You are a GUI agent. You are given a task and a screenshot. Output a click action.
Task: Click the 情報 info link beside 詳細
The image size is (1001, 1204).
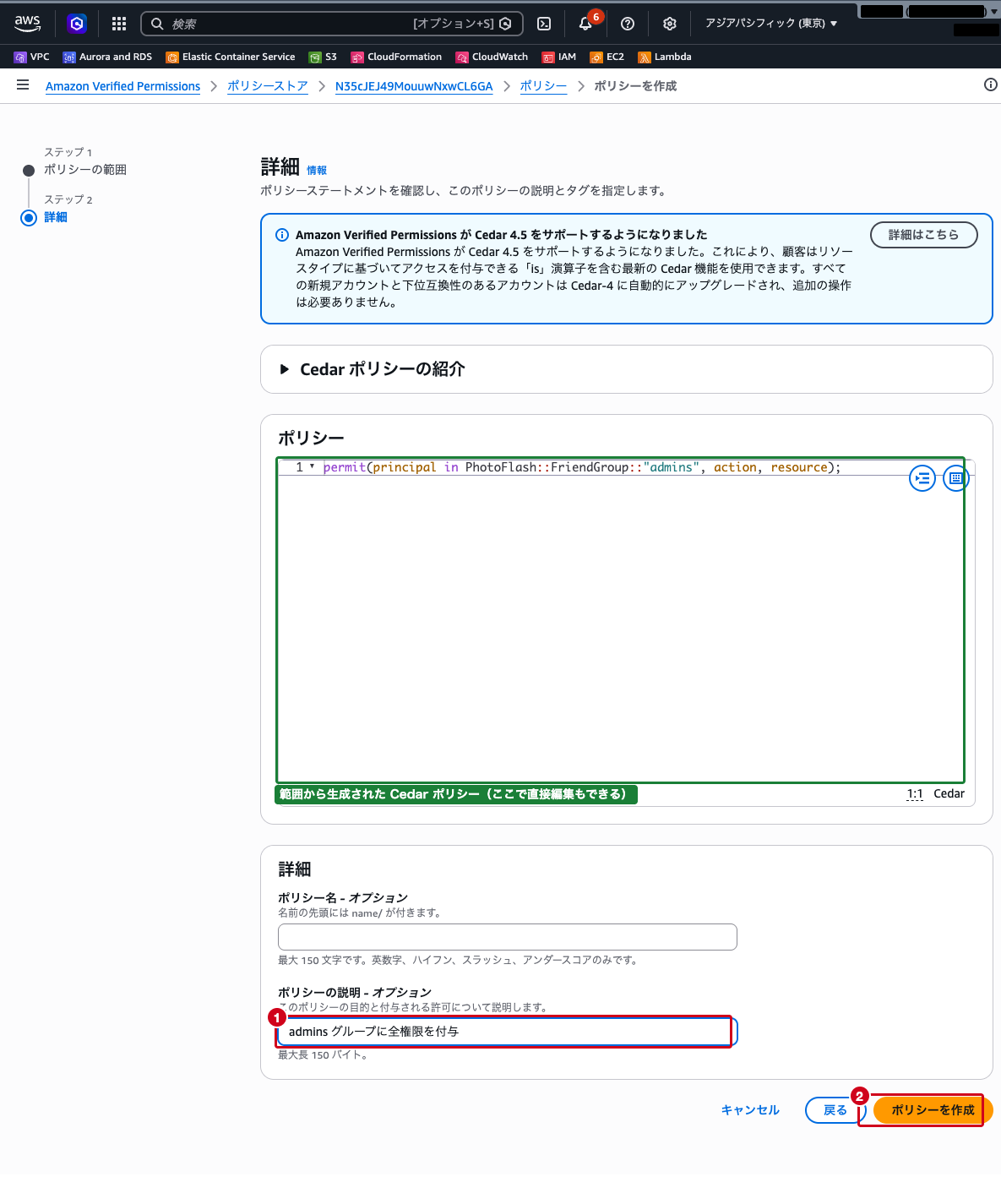(317, 171)
